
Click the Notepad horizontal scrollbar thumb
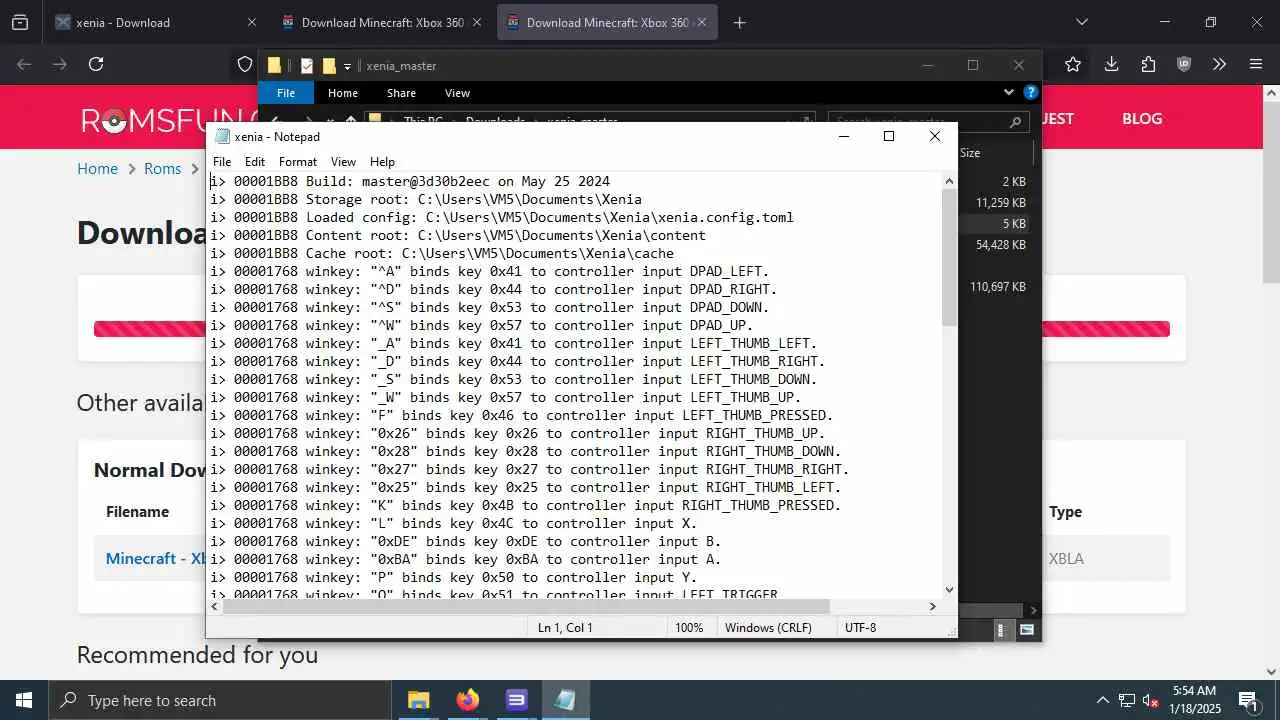pos(526,606)
